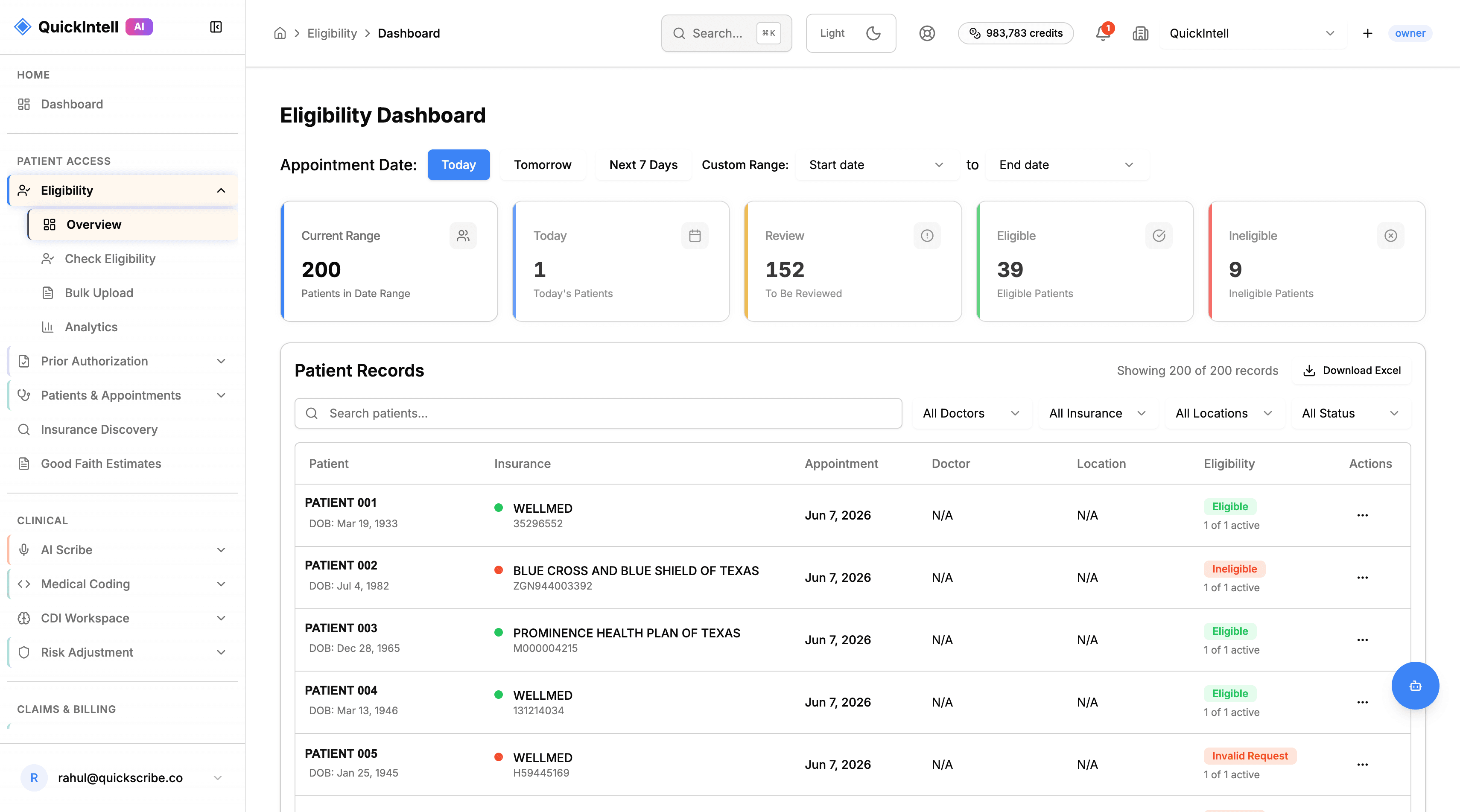Image resolution: width=1460 pixels, height=812 pixels.
Task: Click the organization building icon
Action: click(x=1140, y=33)
